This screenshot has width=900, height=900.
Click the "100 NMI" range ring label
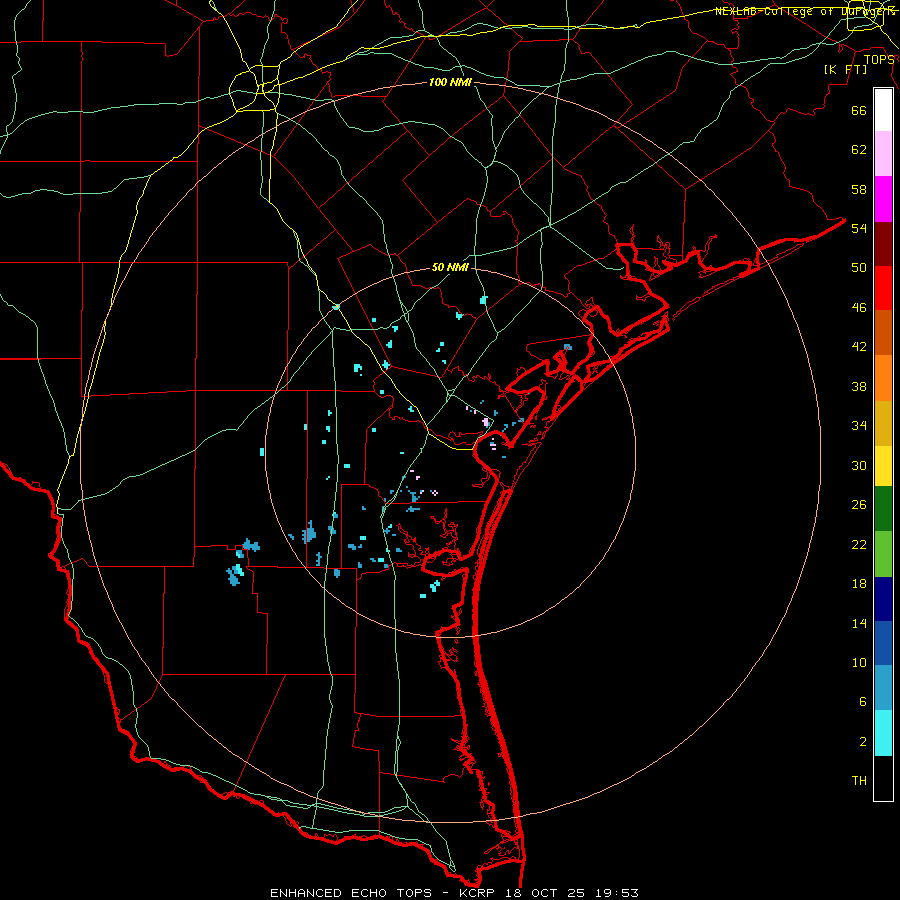[x=450, y=82]
